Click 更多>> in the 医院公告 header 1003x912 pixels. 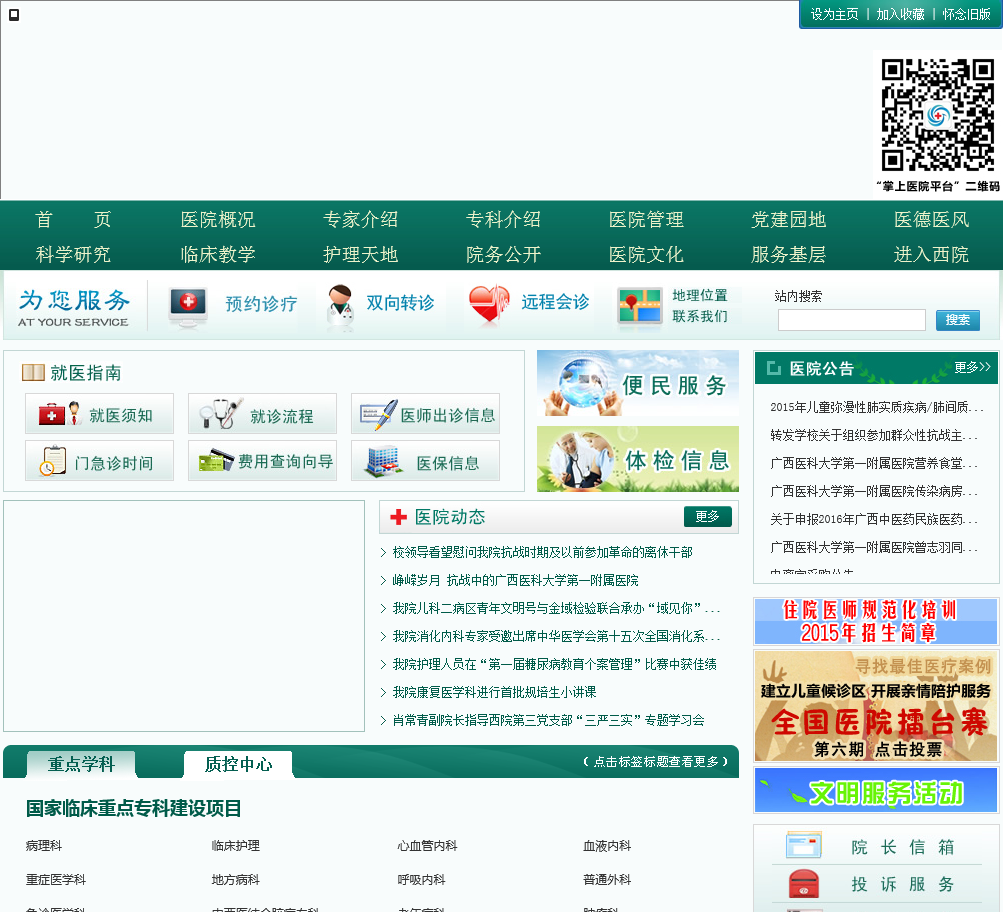point(972,367)
